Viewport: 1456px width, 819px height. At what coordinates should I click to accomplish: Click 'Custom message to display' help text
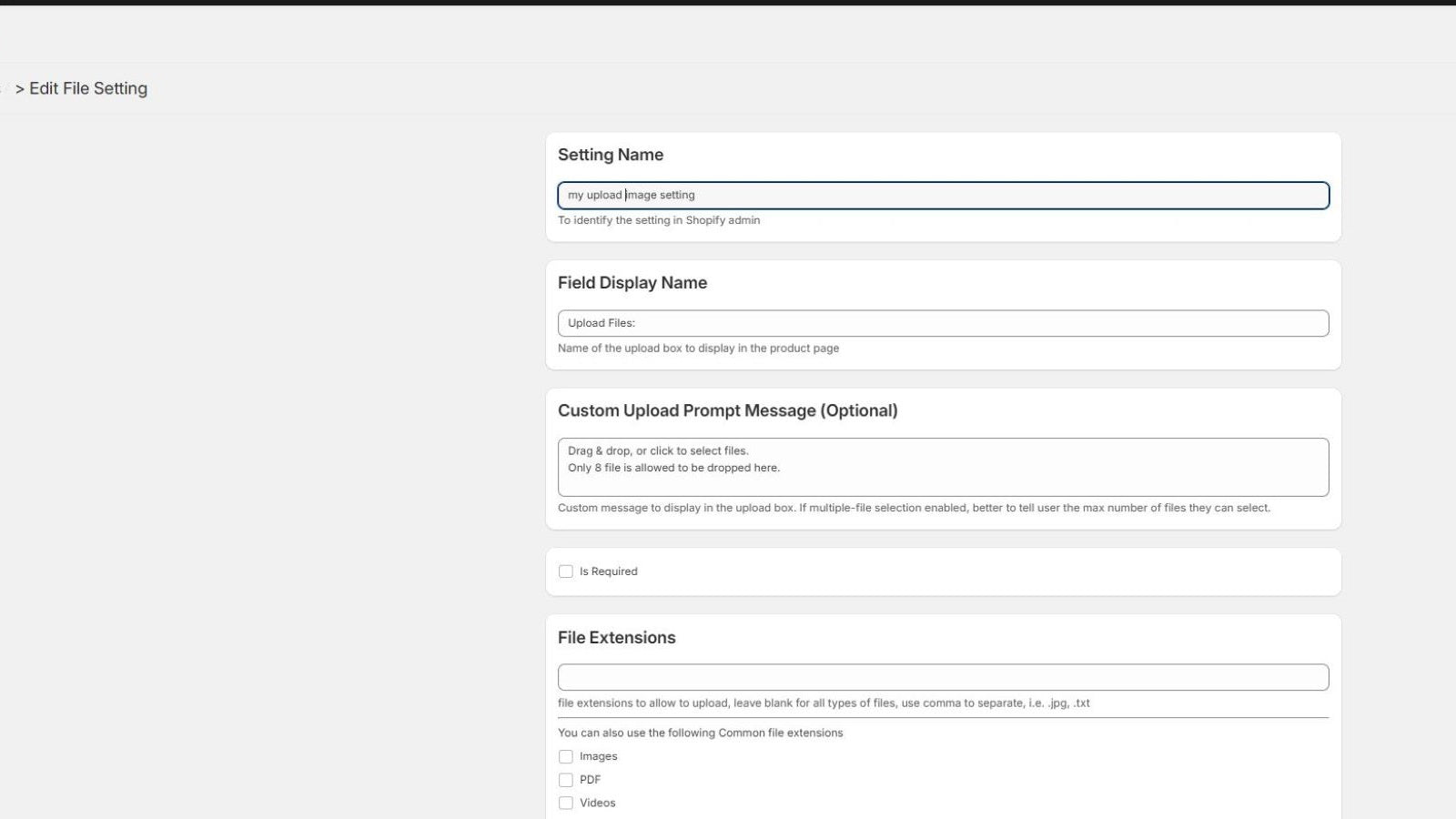914,508
